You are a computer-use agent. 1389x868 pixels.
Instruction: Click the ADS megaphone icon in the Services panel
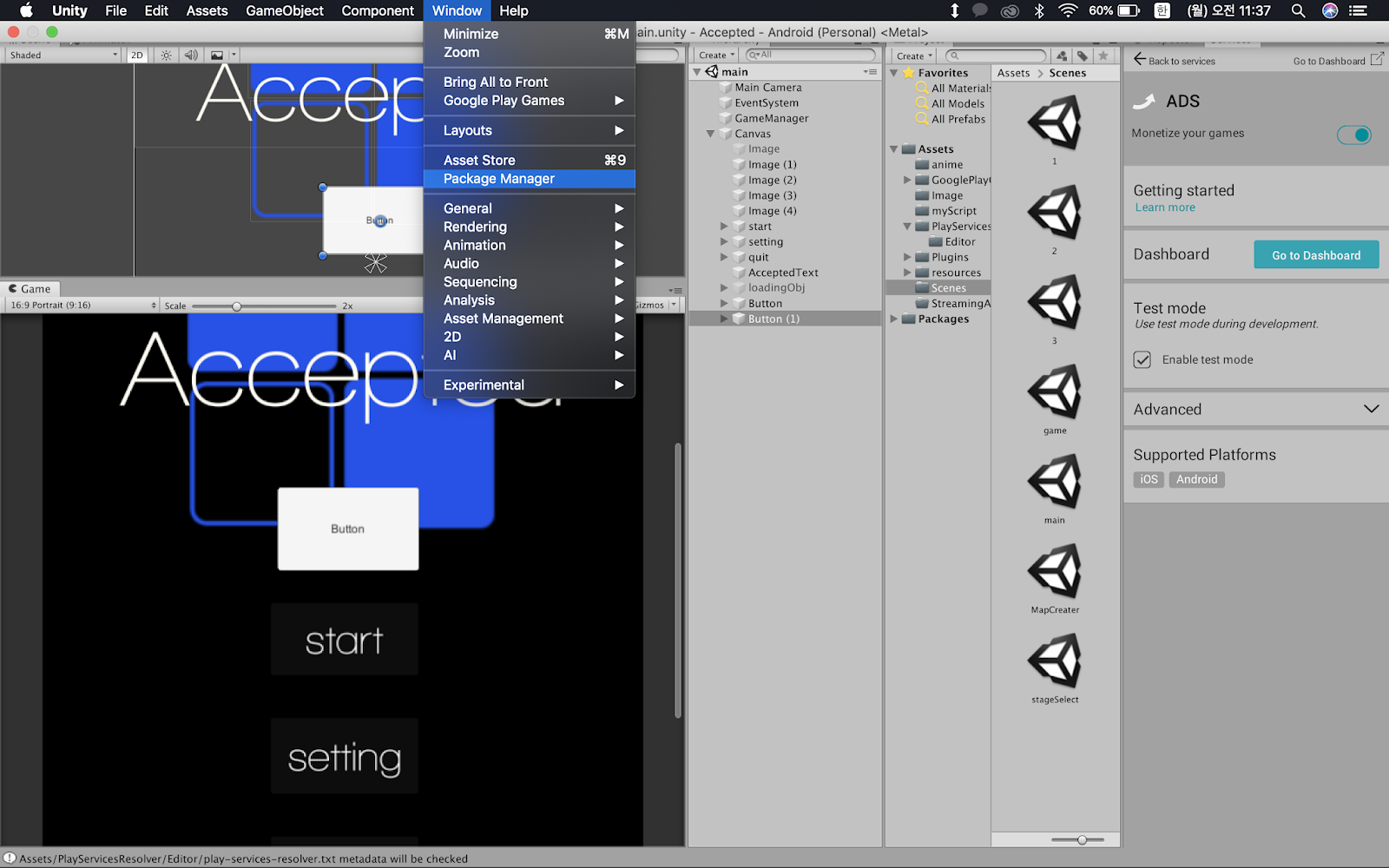(1142, 100)
